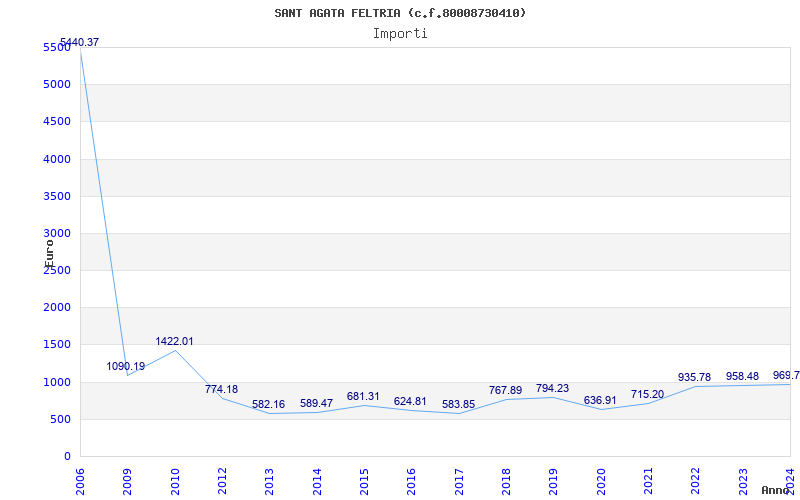Screen dimensions: 800x500
Task: Click the x-axis year 2022
Action: point(696,482)
